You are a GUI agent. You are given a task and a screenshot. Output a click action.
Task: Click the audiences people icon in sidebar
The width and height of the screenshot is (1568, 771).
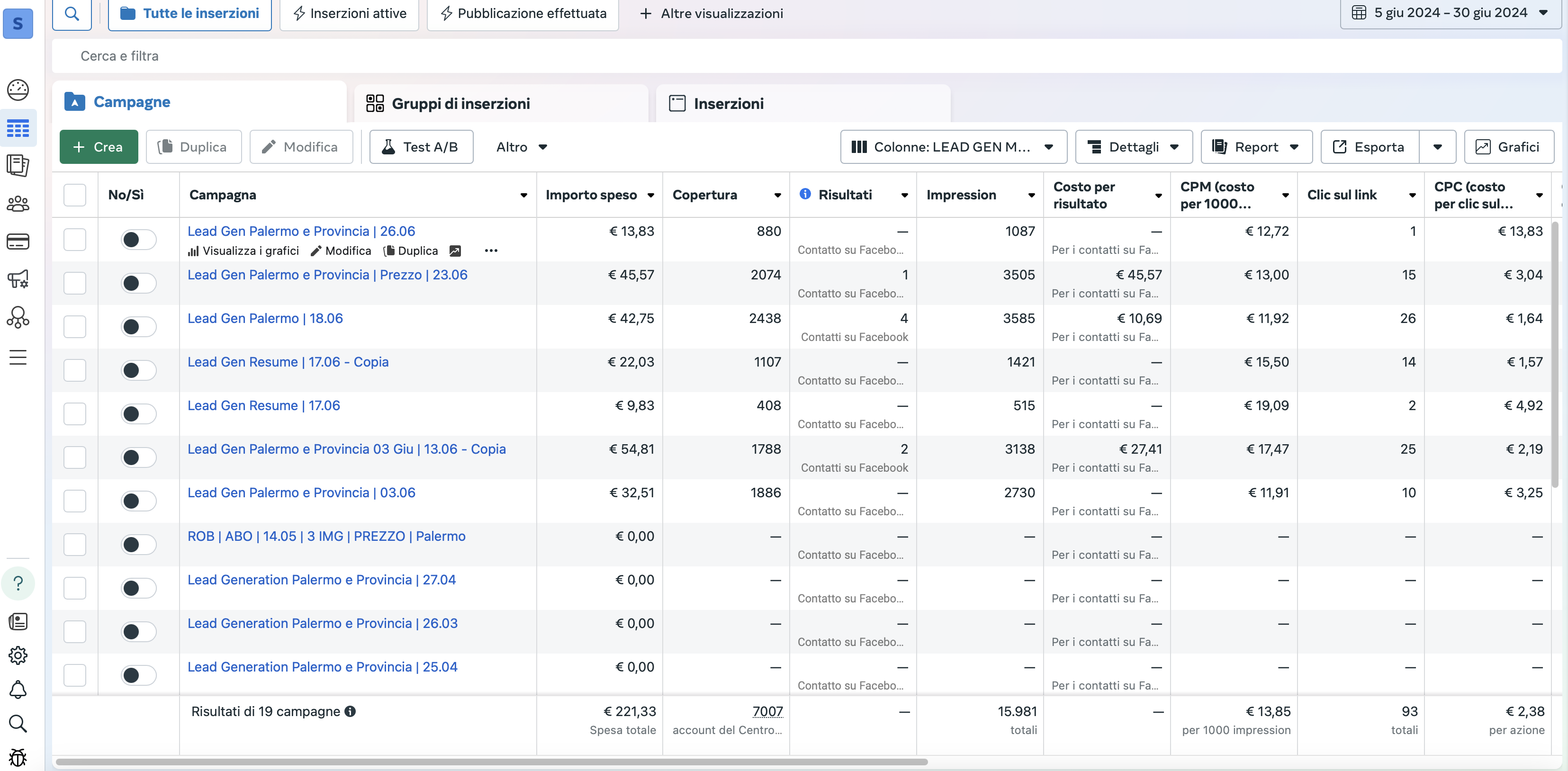(x=18, y=203)
